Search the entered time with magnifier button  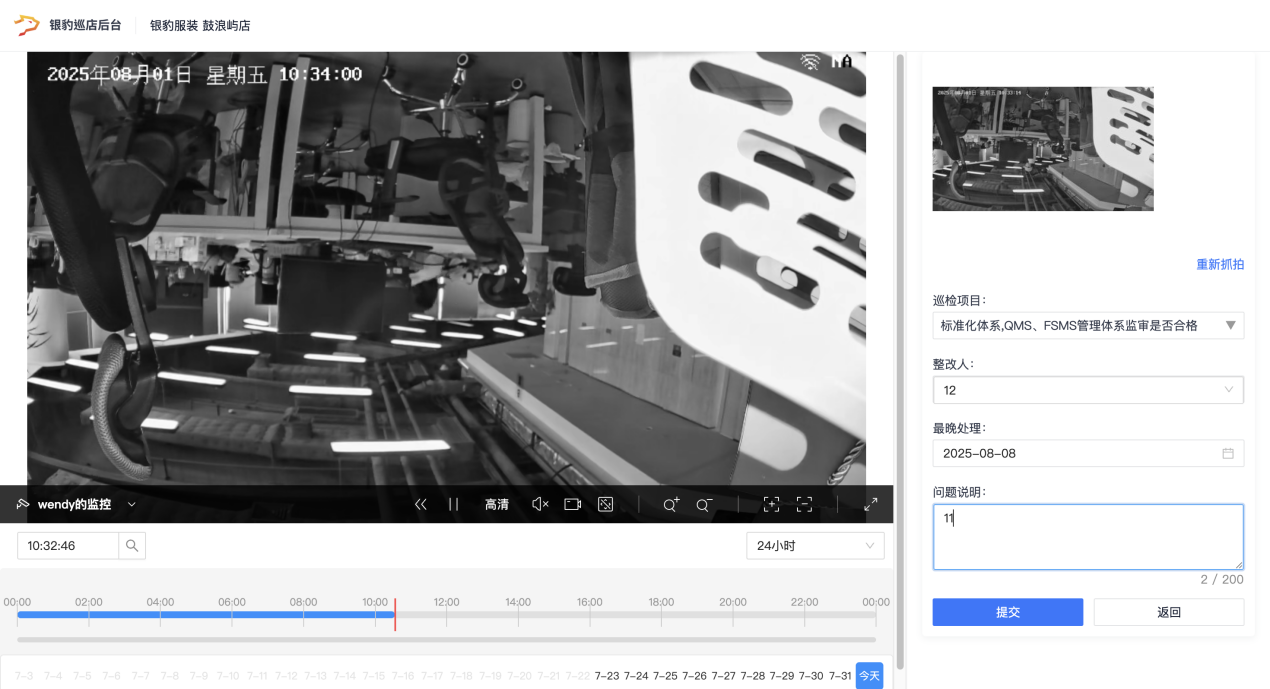pyautogui.click(x=132, y=546)
